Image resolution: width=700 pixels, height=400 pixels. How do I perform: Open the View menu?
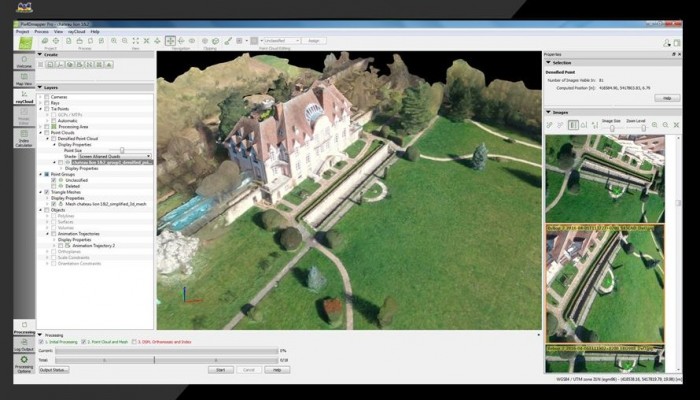tap(58, 32)
